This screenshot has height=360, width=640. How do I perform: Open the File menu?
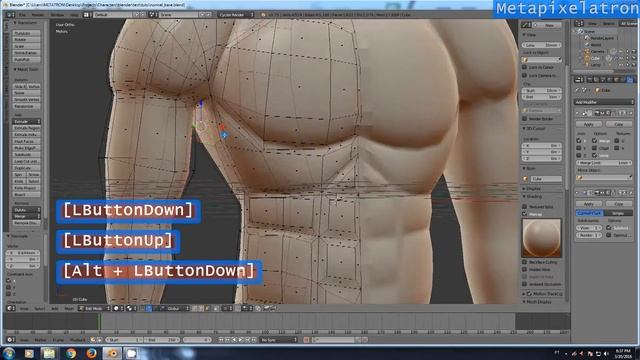(x=22, y=15)
